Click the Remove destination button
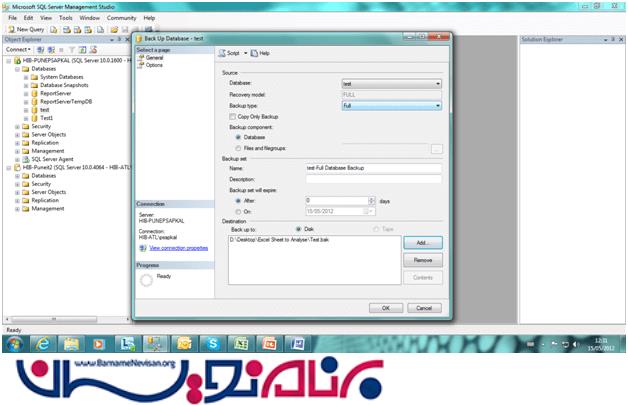The image size is (628, 405). [423, 260]
